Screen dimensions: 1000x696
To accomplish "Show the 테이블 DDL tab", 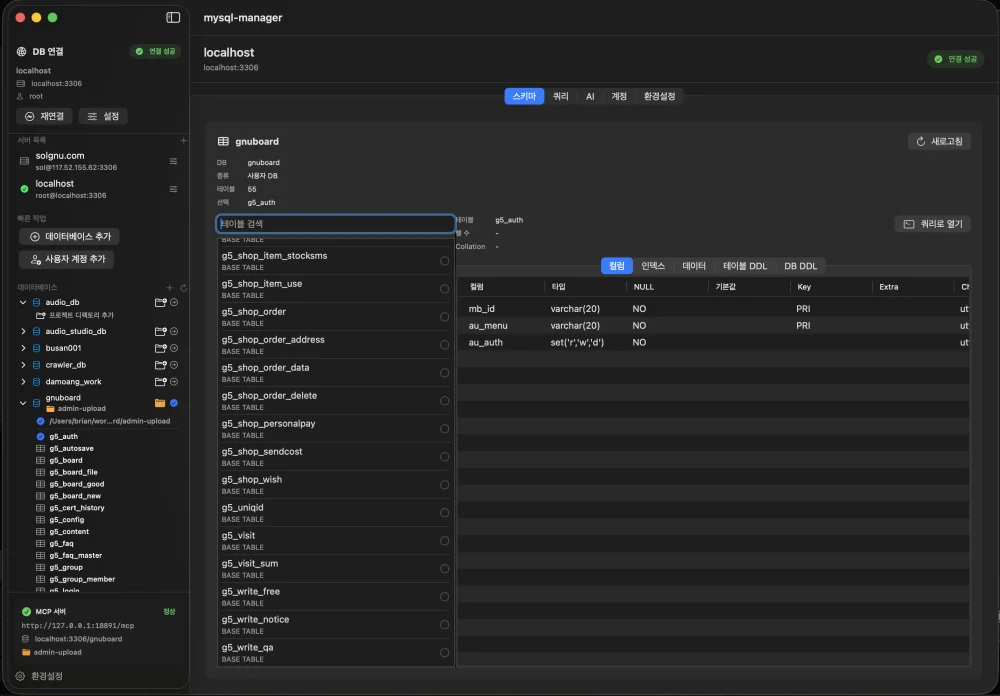I will pyautogui.click(x=745, y=266).
